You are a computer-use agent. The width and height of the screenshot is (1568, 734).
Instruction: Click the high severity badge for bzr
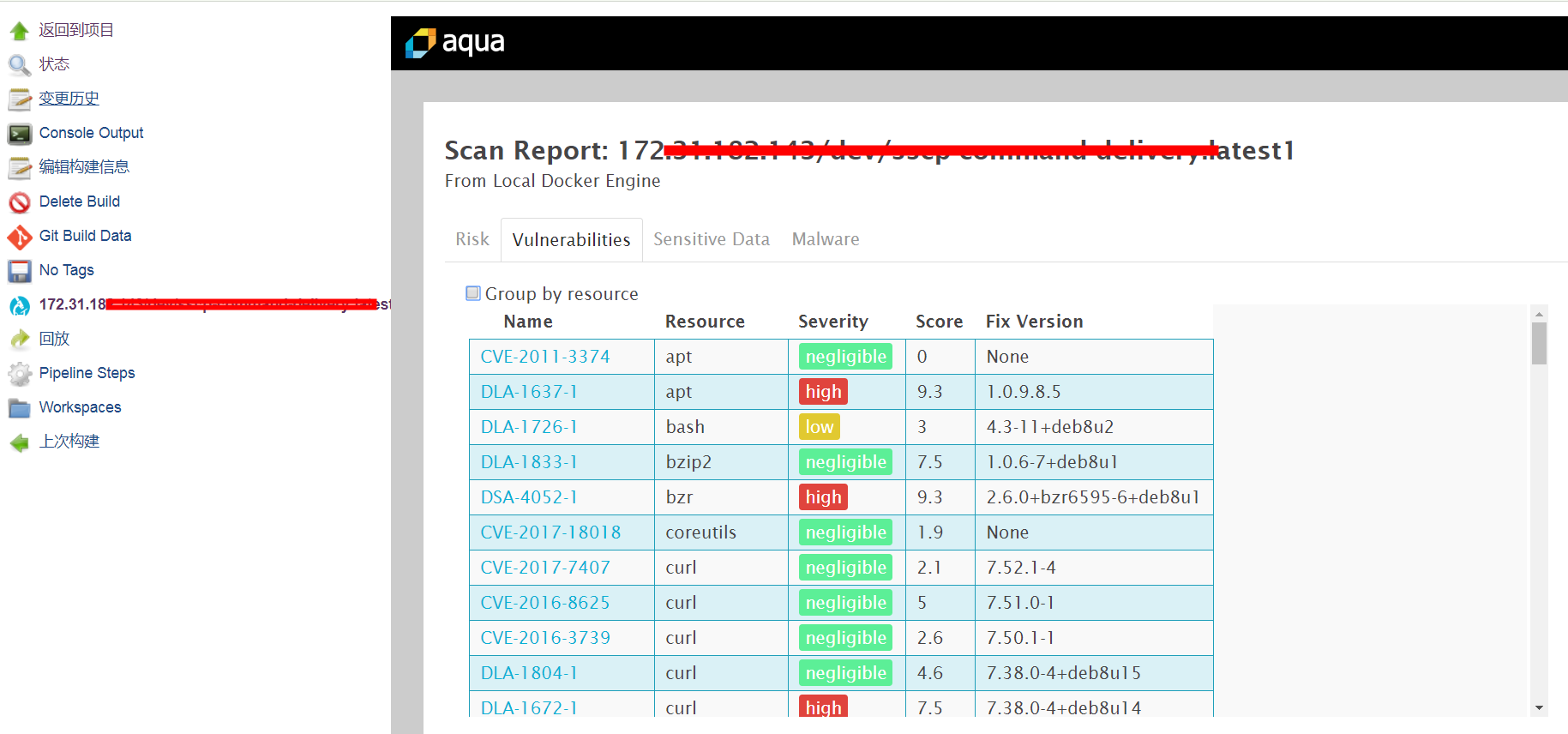pos(823,497)
